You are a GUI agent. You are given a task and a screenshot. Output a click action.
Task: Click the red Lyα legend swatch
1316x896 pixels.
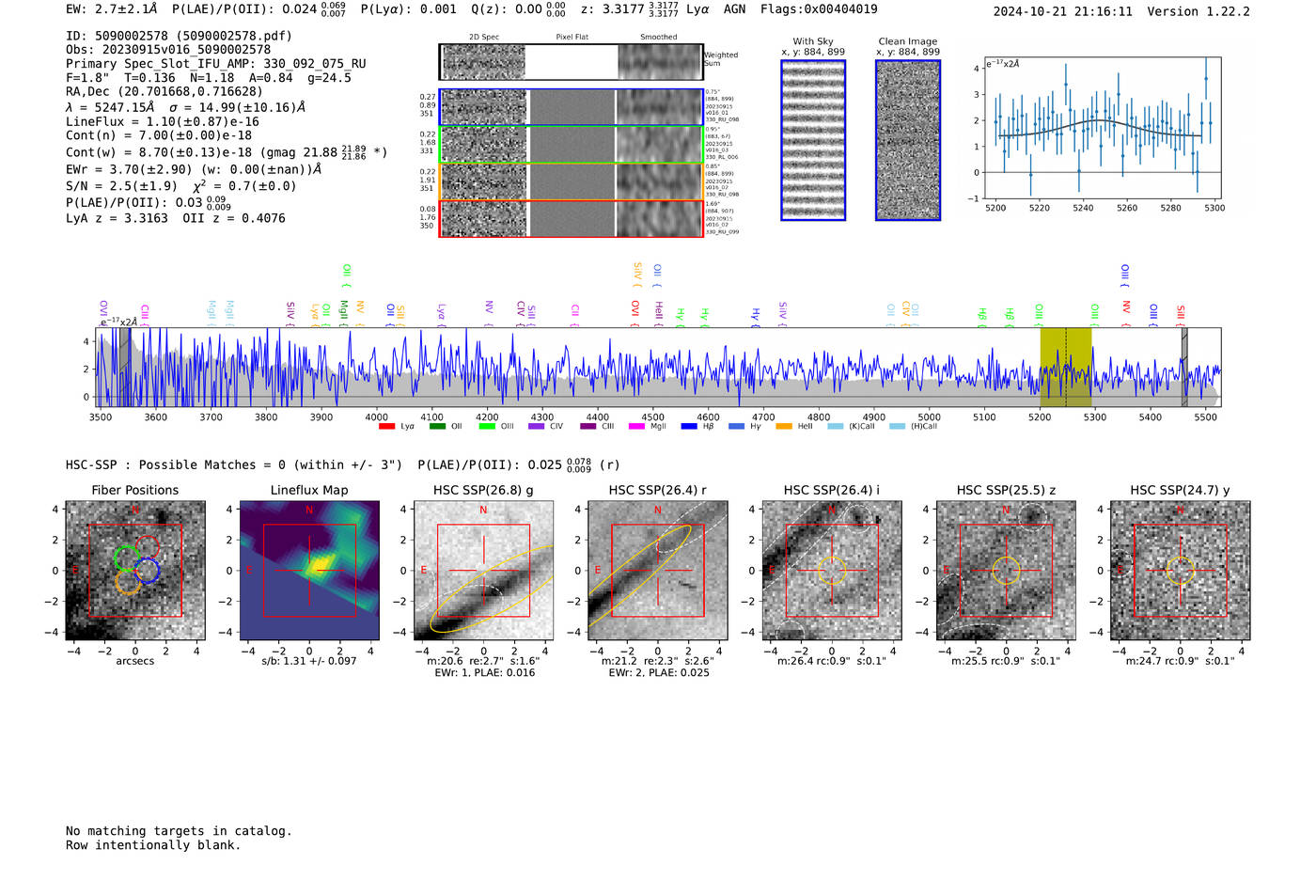point(386,427)
